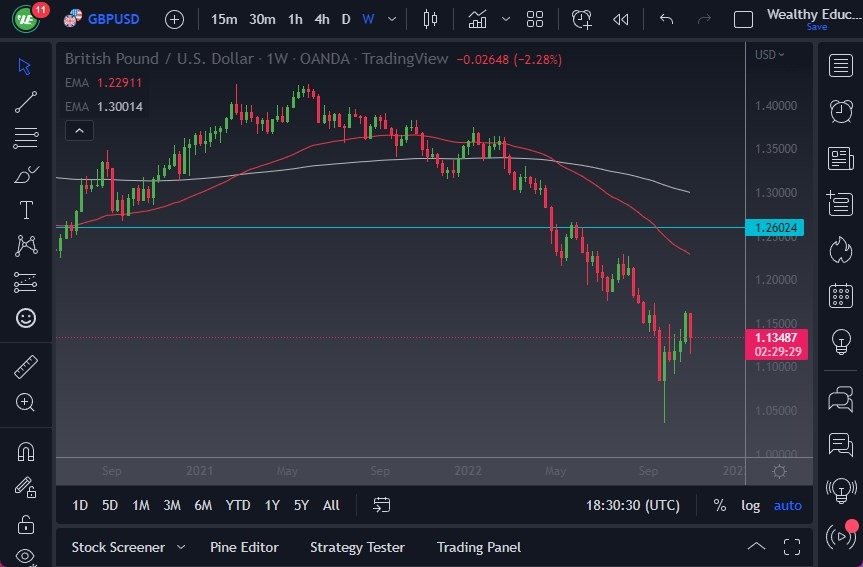Image resolution: width=863 pixels, height=567 pixels.
Task: Select the trend line drawing tool
Action: tap(26, 101)
